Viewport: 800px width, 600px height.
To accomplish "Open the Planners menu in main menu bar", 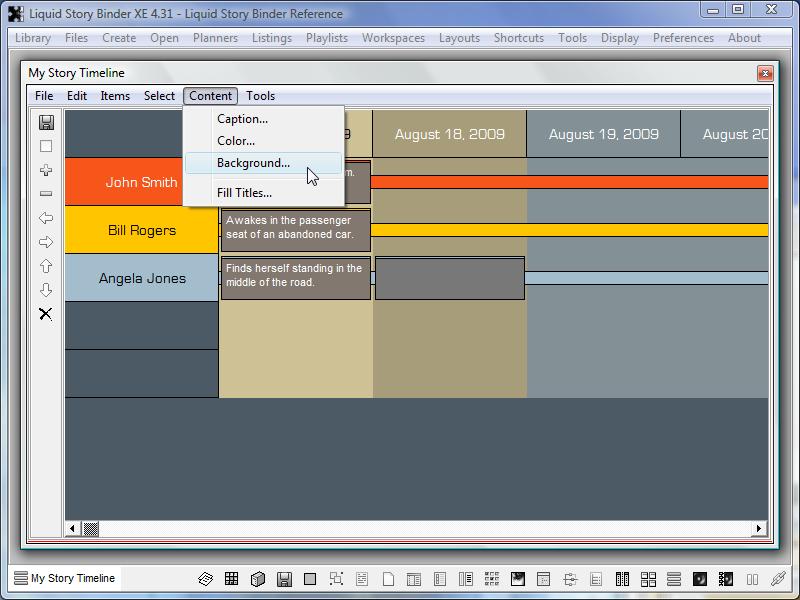I will (x=215, y=38).
